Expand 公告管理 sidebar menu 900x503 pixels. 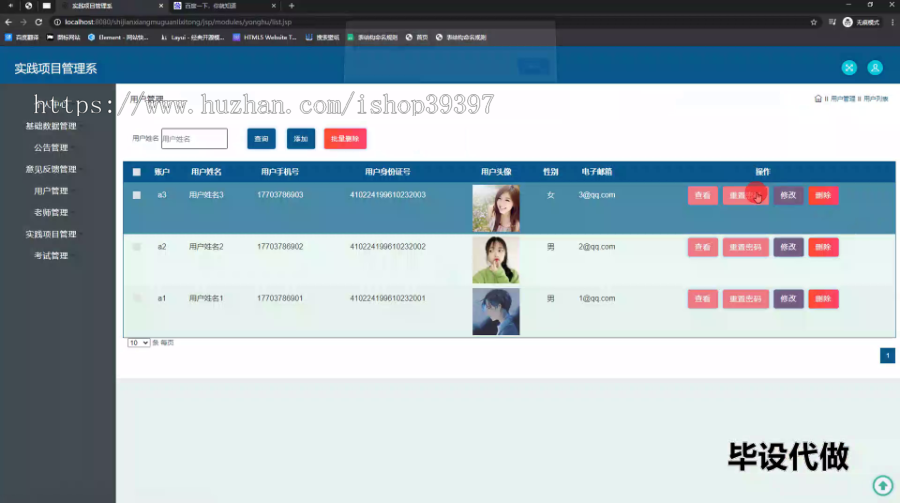[x=51, y=148]
